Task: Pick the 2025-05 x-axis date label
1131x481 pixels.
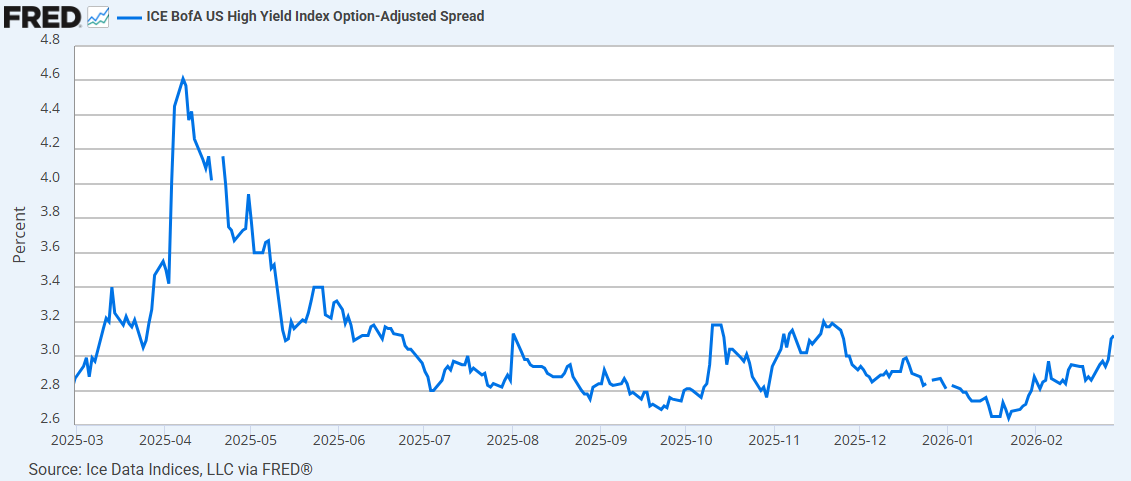Action: (x=250, y=439)
